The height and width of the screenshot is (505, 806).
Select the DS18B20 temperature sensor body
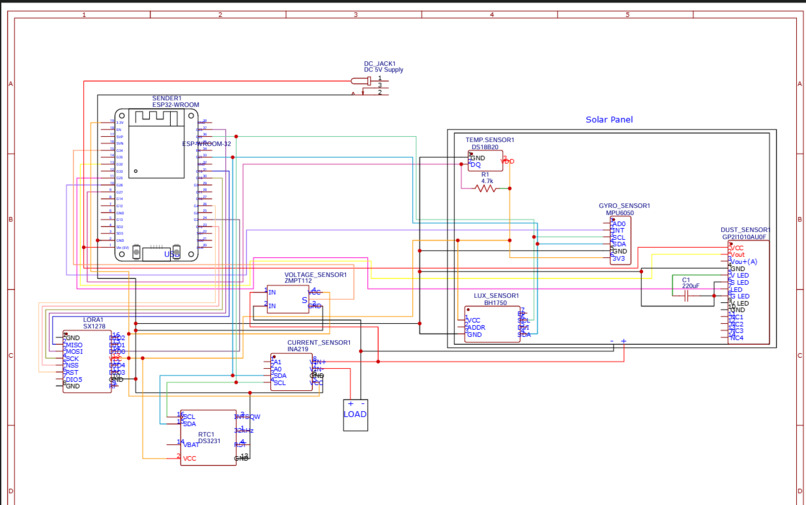pyautogui.click(x=486, y=161)
